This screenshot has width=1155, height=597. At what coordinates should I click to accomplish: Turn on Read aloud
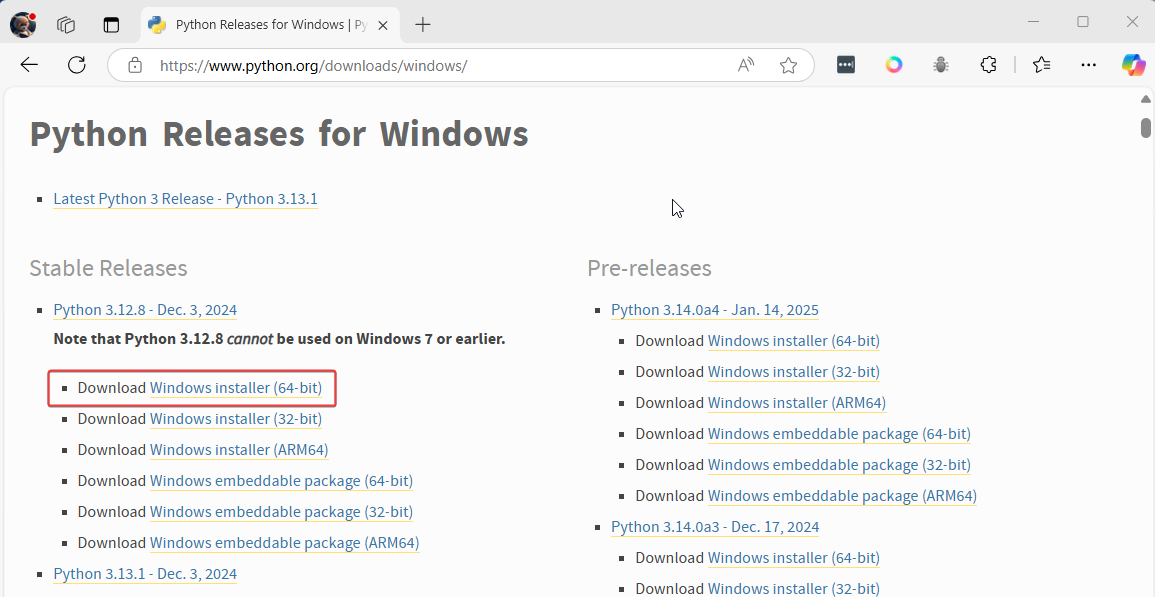746,65
